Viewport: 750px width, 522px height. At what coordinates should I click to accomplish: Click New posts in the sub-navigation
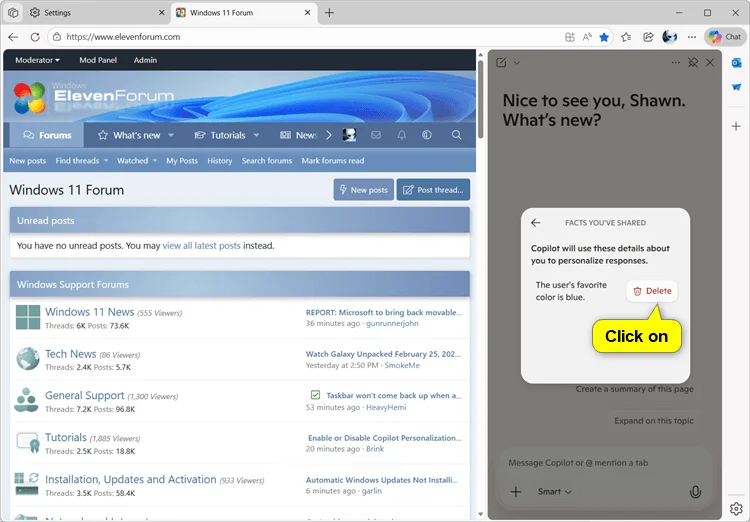pyautogui.click(x=28, y=161)
